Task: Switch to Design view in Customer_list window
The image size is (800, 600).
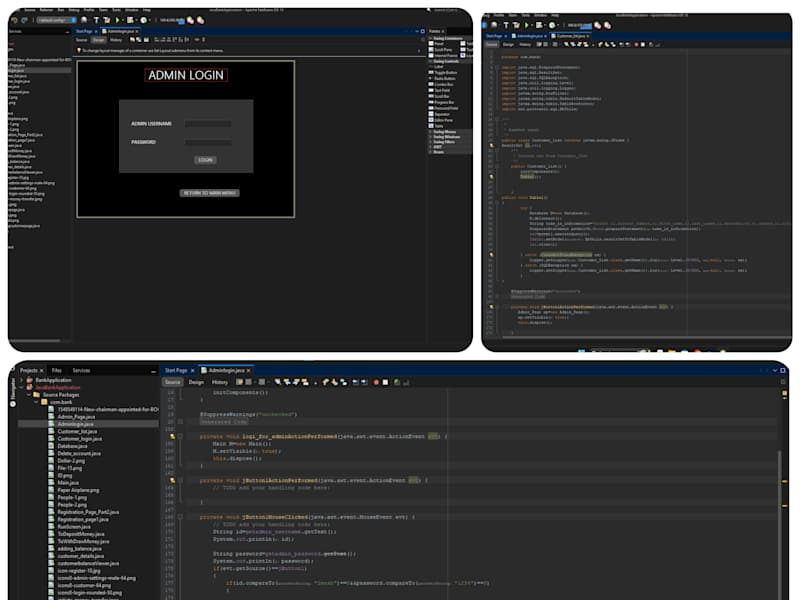Action: (509, 44)
